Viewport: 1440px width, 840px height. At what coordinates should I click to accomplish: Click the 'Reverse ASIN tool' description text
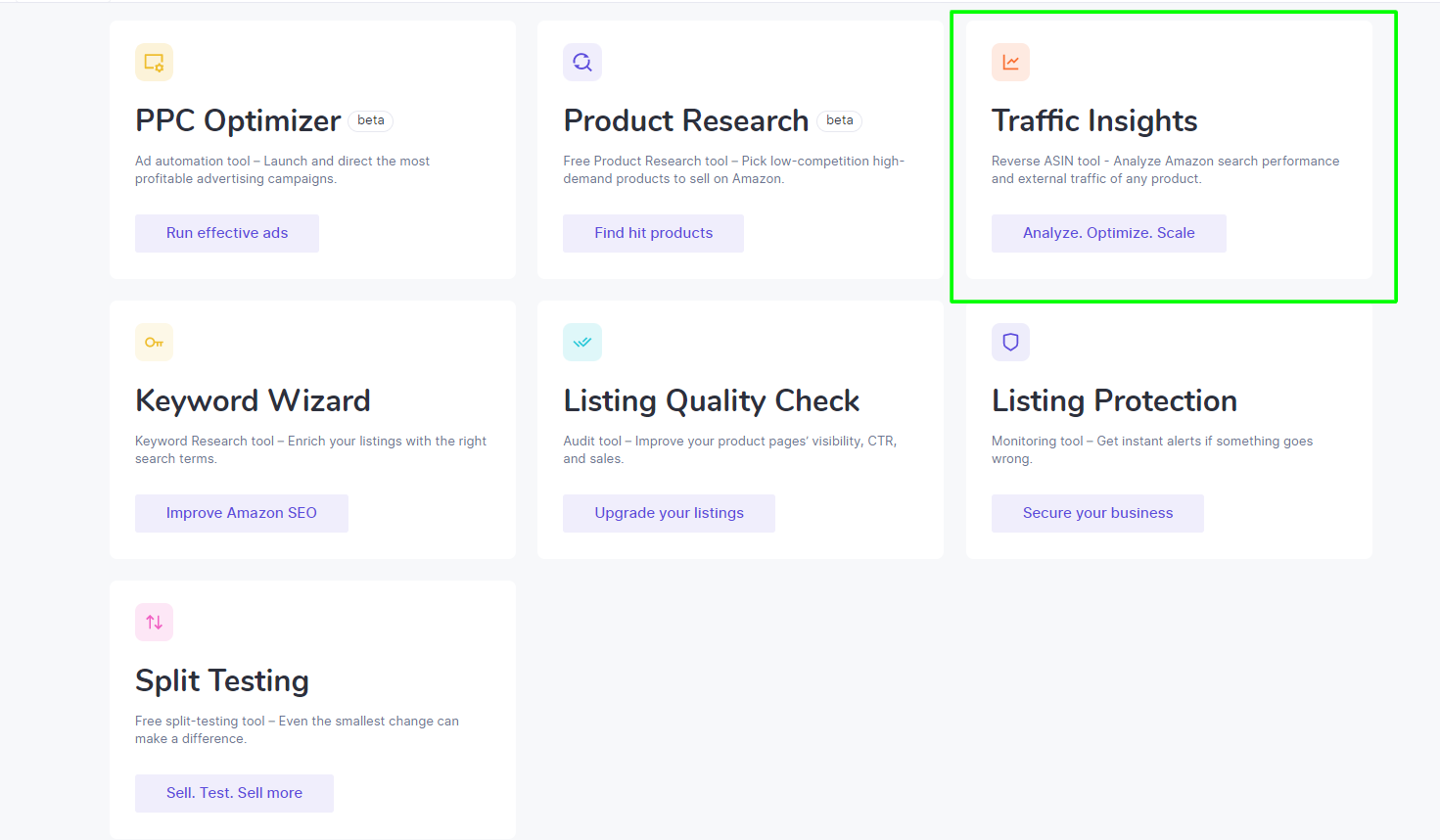click(x=1165, y=170)
